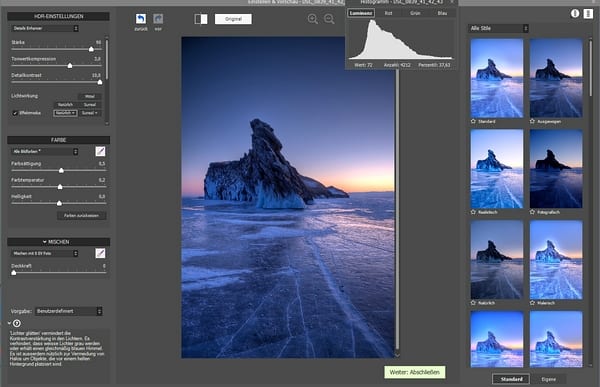
Task: Favorite the Fotografisch preset with its star
Action: [532, 212]
